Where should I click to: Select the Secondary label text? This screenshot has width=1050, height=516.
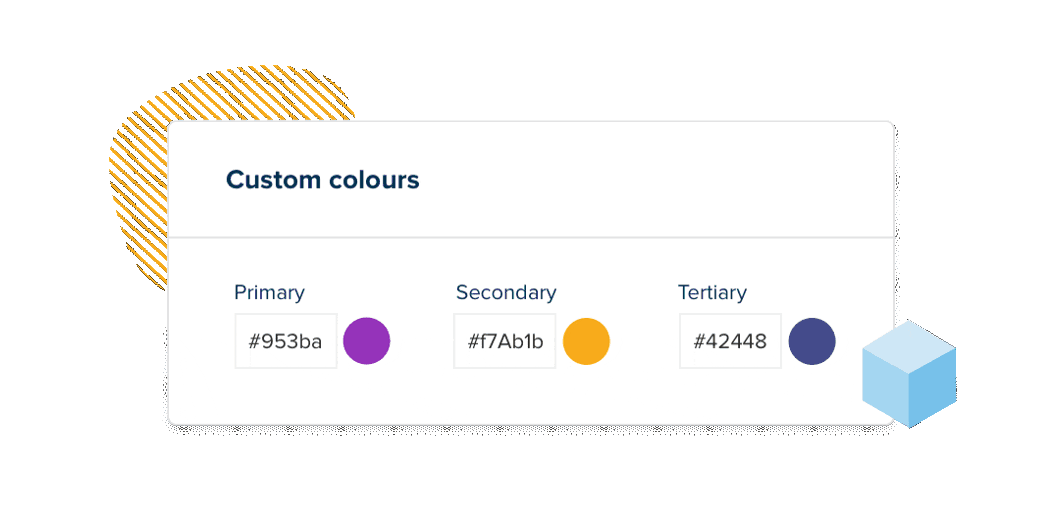tap(506, 293)
